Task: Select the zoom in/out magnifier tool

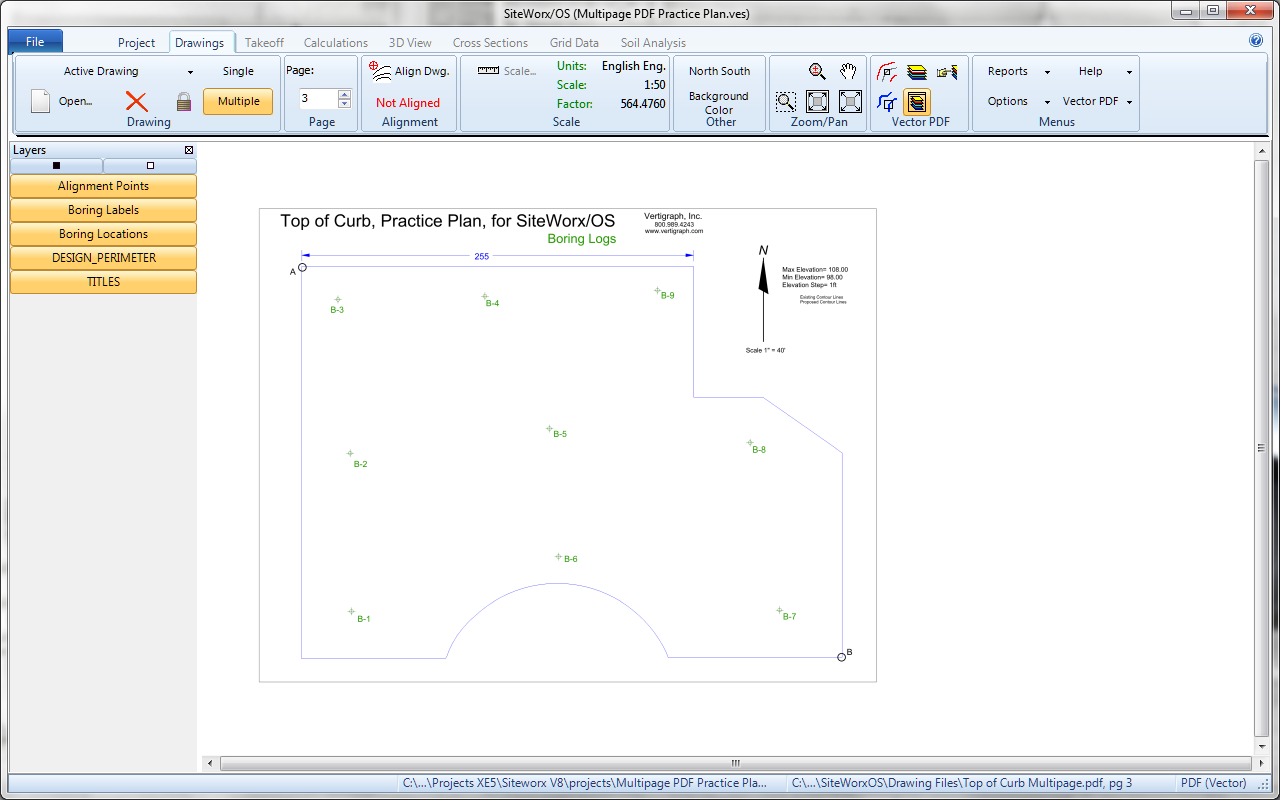Action: (817, 71)
